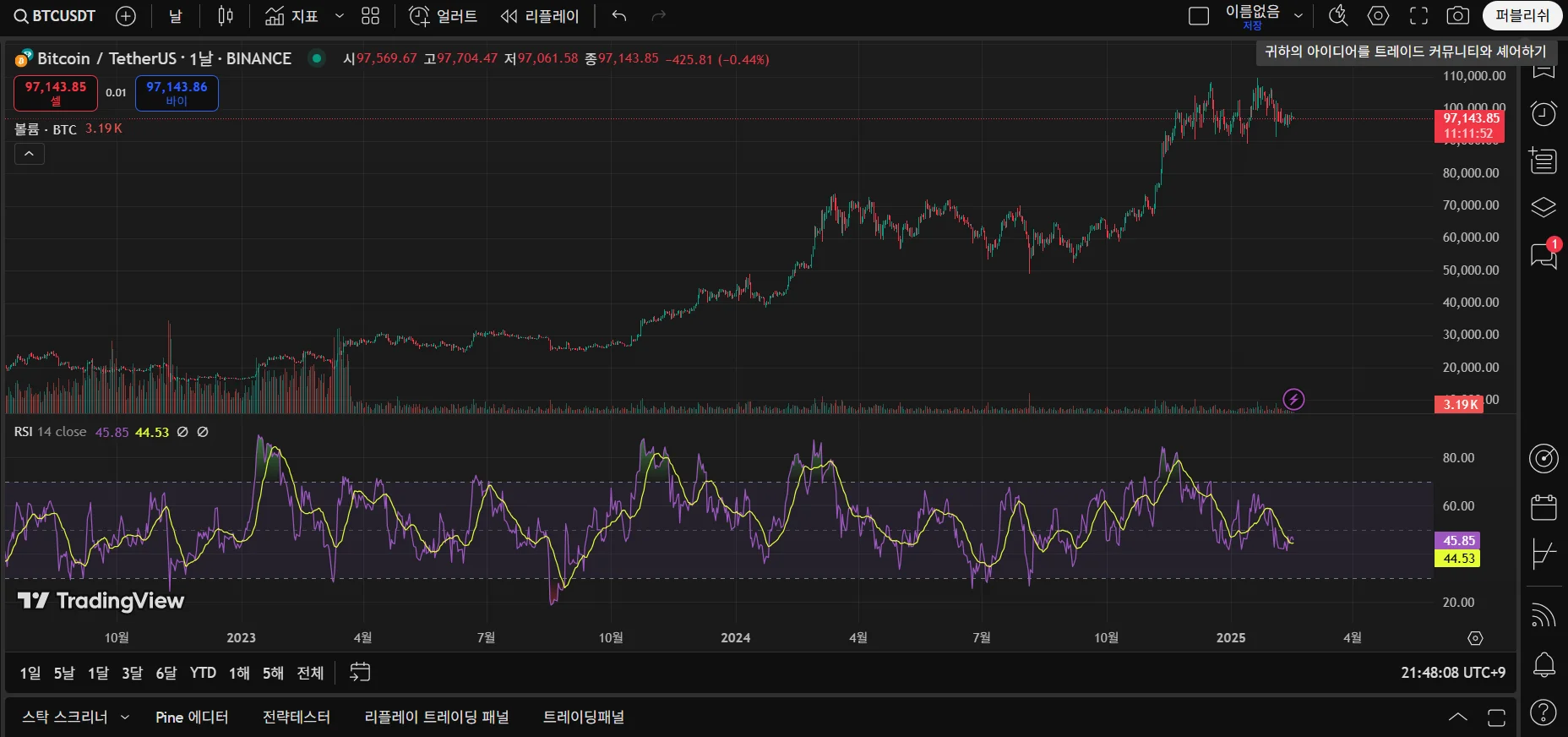This screenshot has width=1568, height=737.
Task: Open chart settings gear in top toolbar
Action: [x=1378, y=16]
